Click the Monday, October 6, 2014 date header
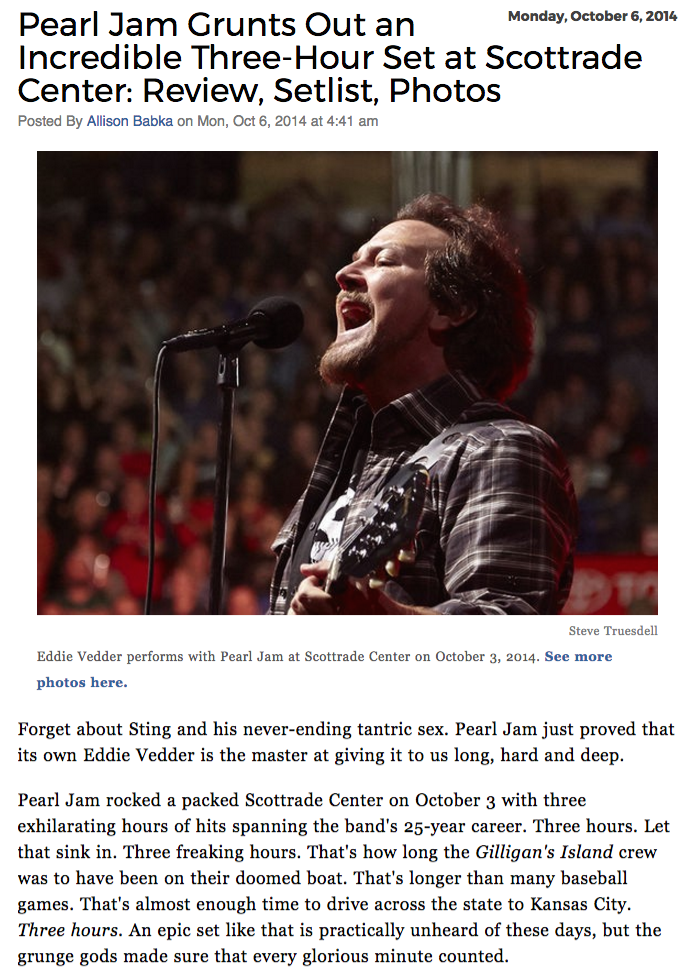Viewport: 694px width, 979px height. click(592, 17)
